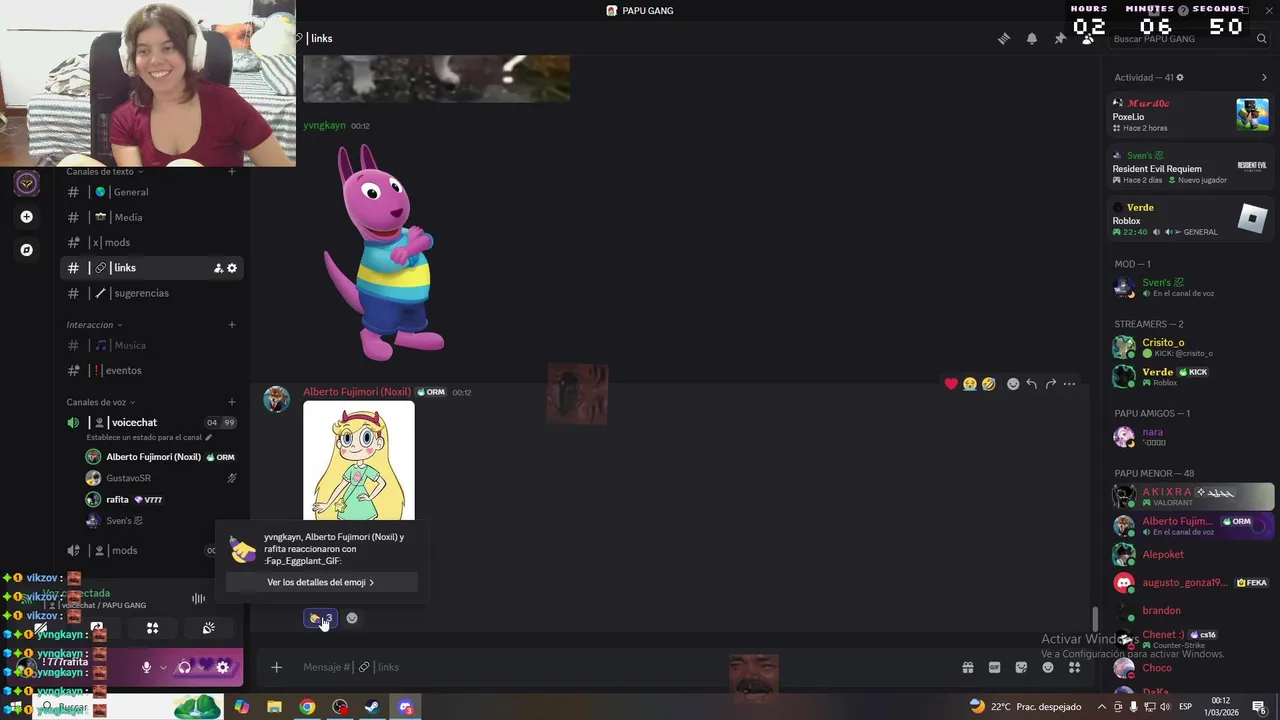The width and height of the screenshot is (1280, 720).
Task: Open the sticker picker
Action: point(1021,667)
